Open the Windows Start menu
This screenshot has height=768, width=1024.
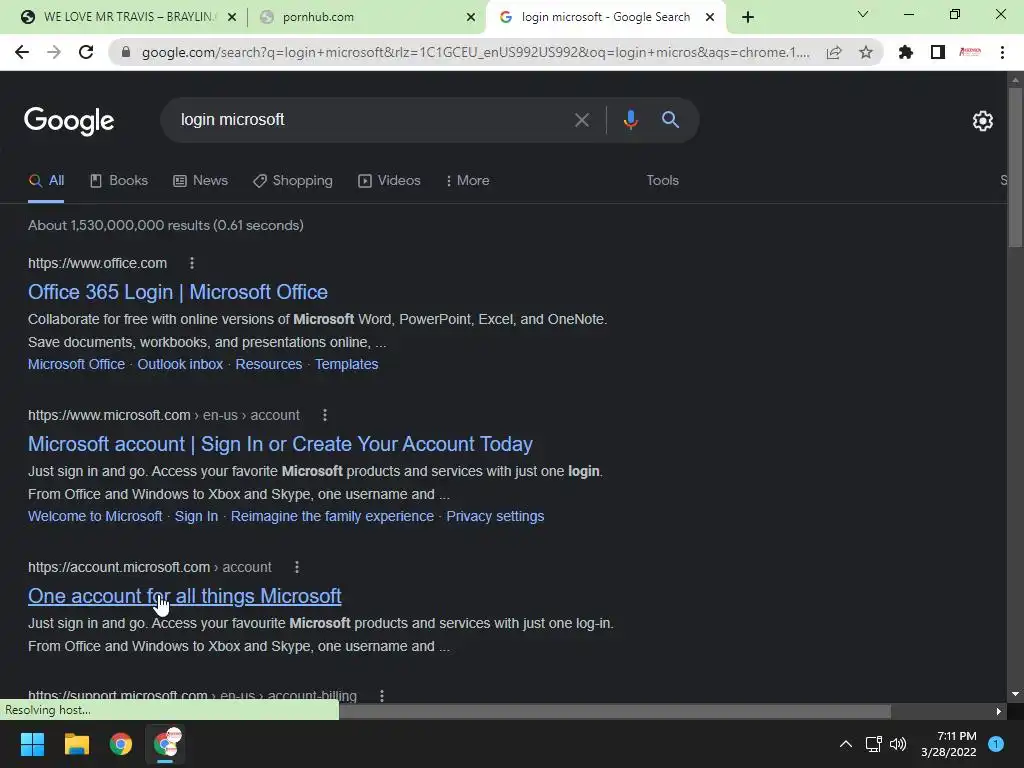(32, 744)
